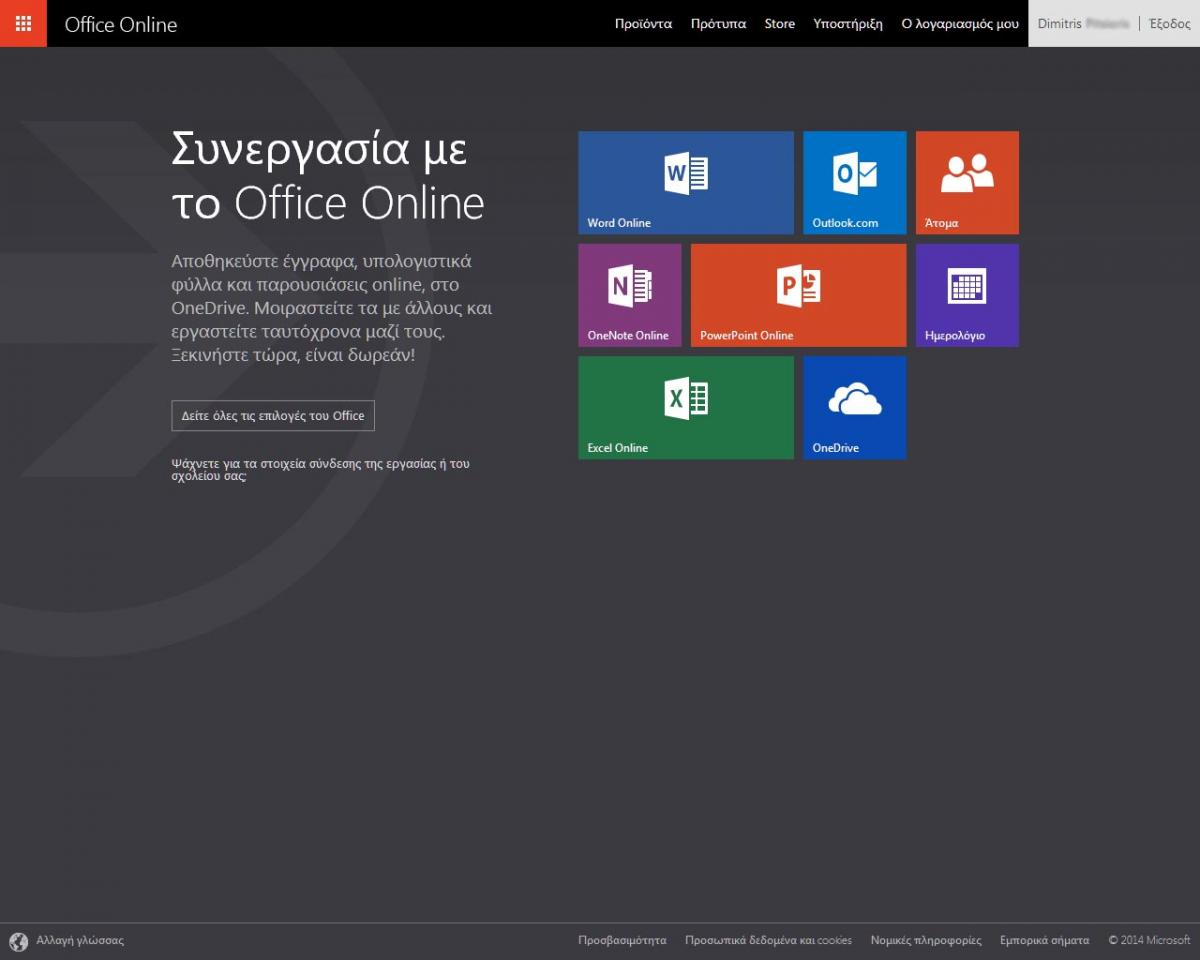This screenshot has width=1200, height=960.
Task: Open Προσωπικά δεδομένα και cookies link
Action: 768,941
